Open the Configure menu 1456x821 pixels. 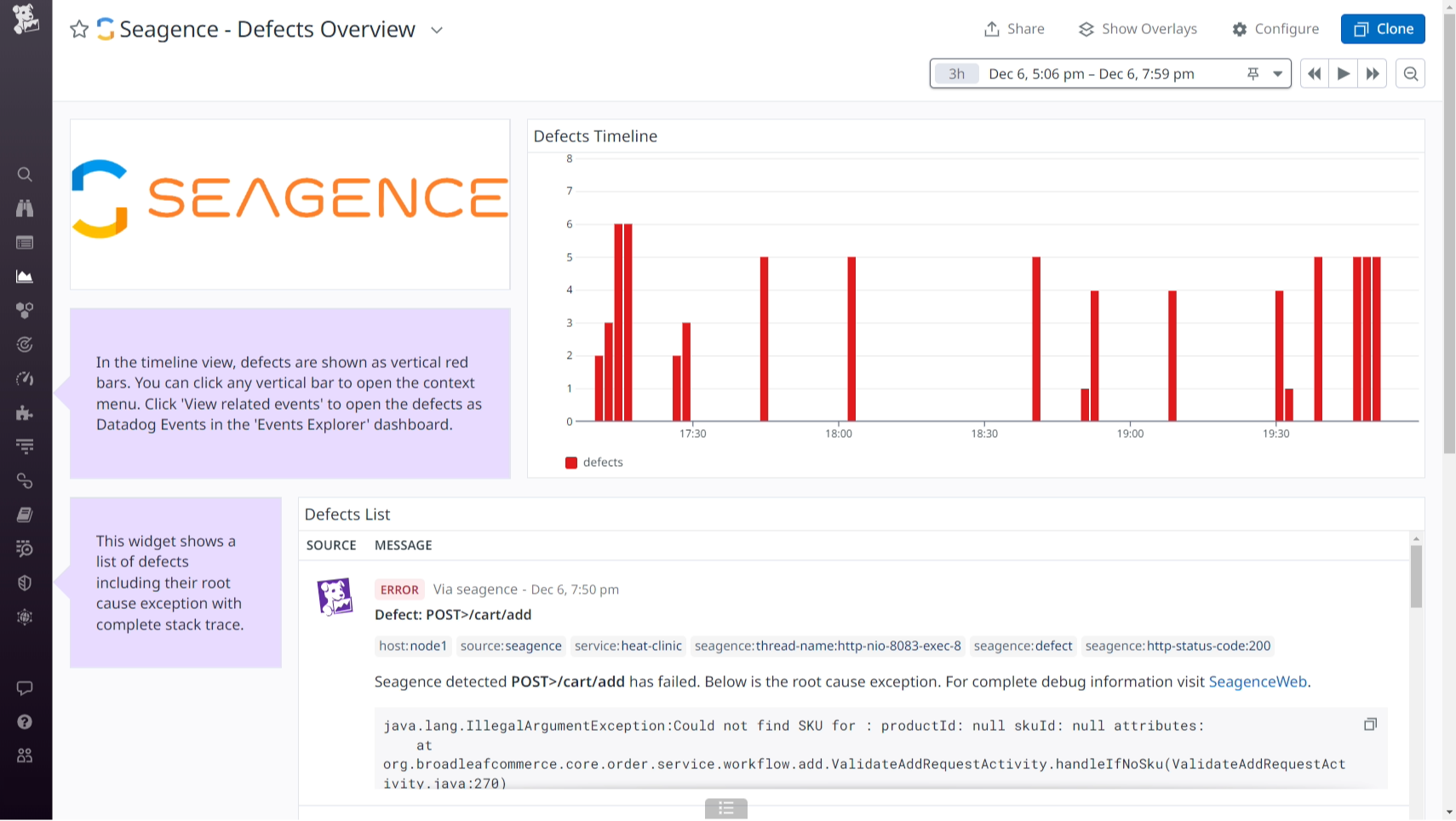tap(1275, 28)
